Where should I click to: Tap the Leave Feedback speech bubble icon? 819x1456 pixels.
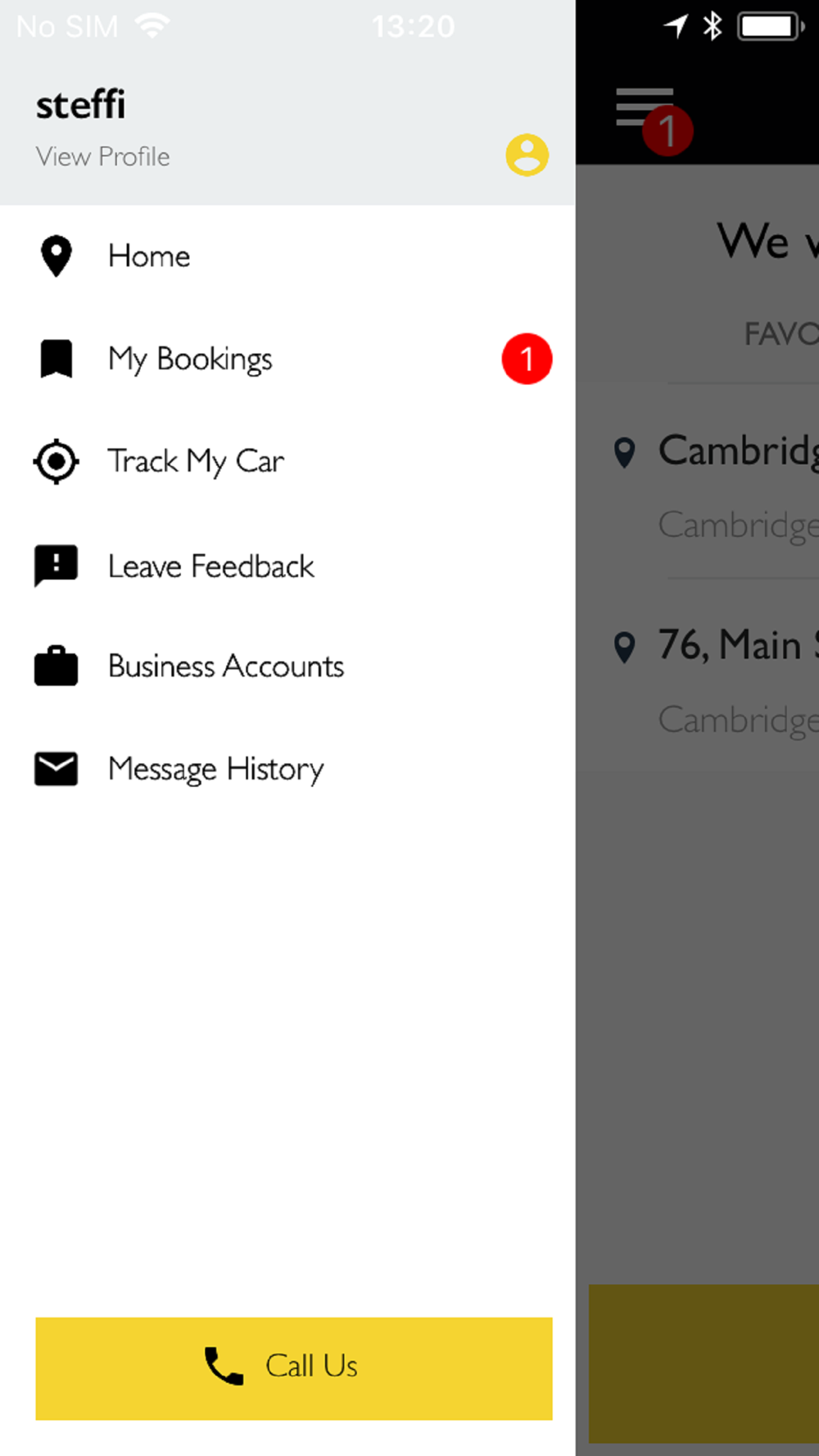tap(56, 565)
